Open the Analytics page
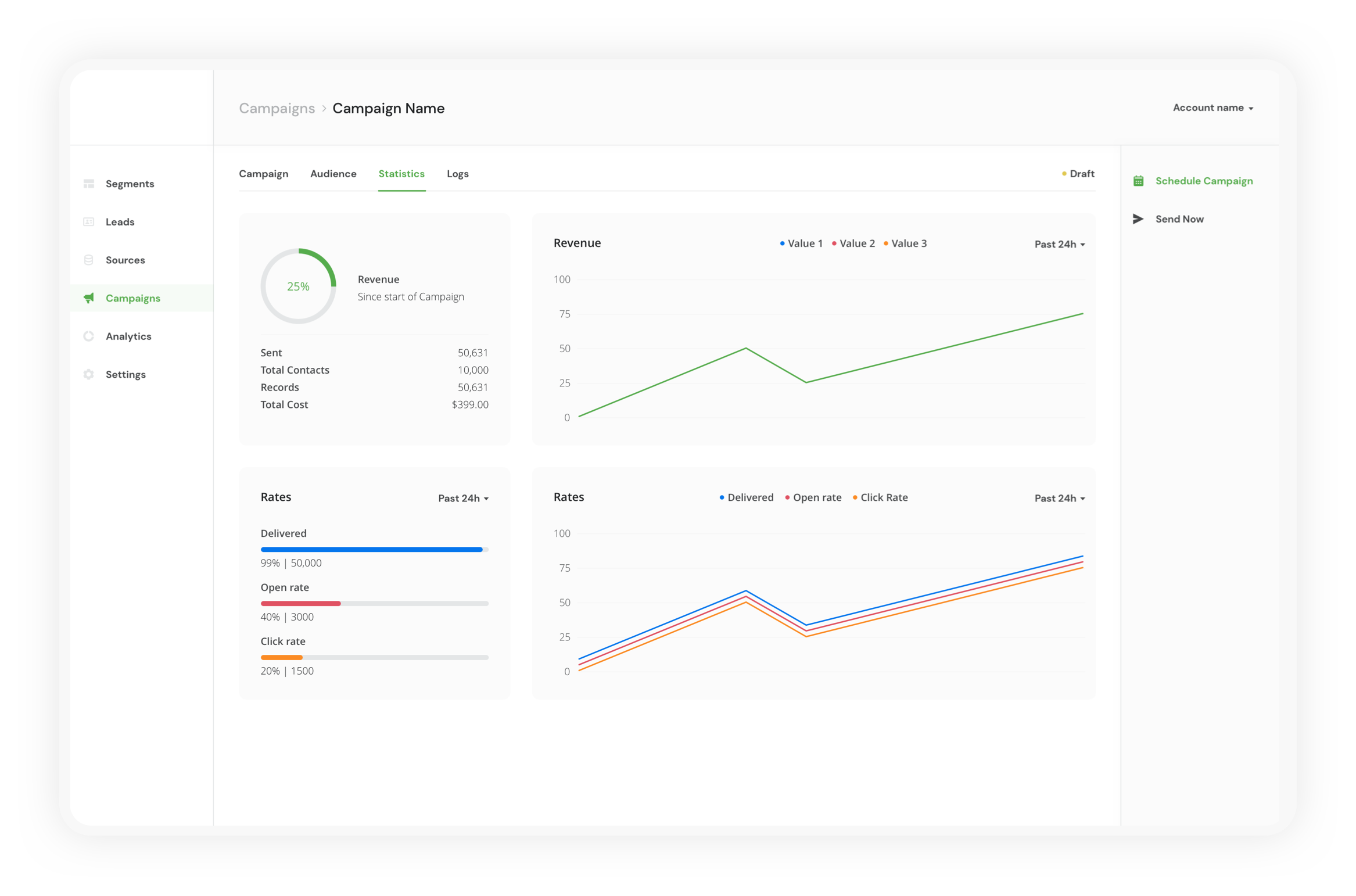Screen dimensions: 1356x896 point(128,336)
